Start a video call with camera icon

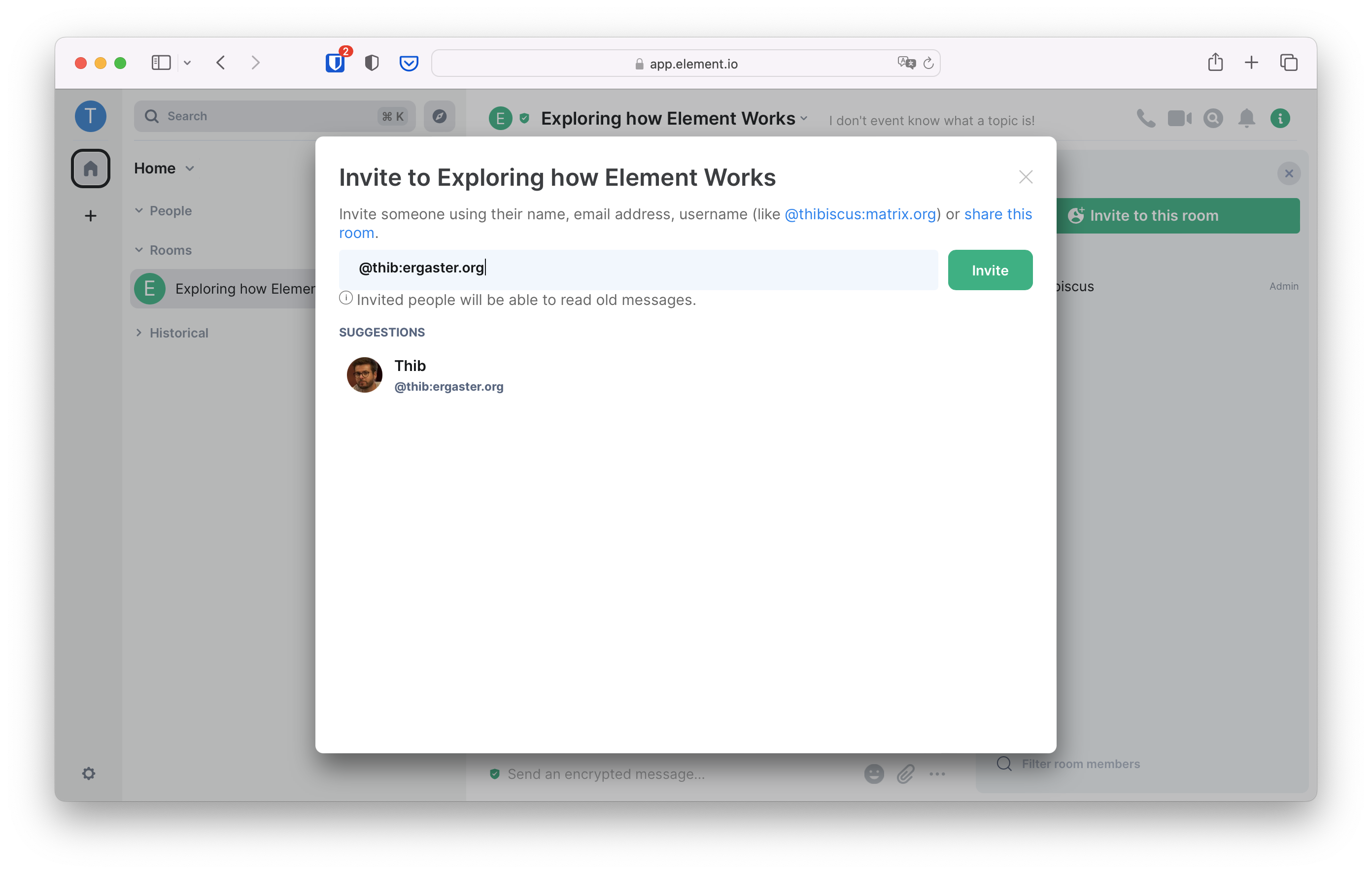[x=1179, y=119]
